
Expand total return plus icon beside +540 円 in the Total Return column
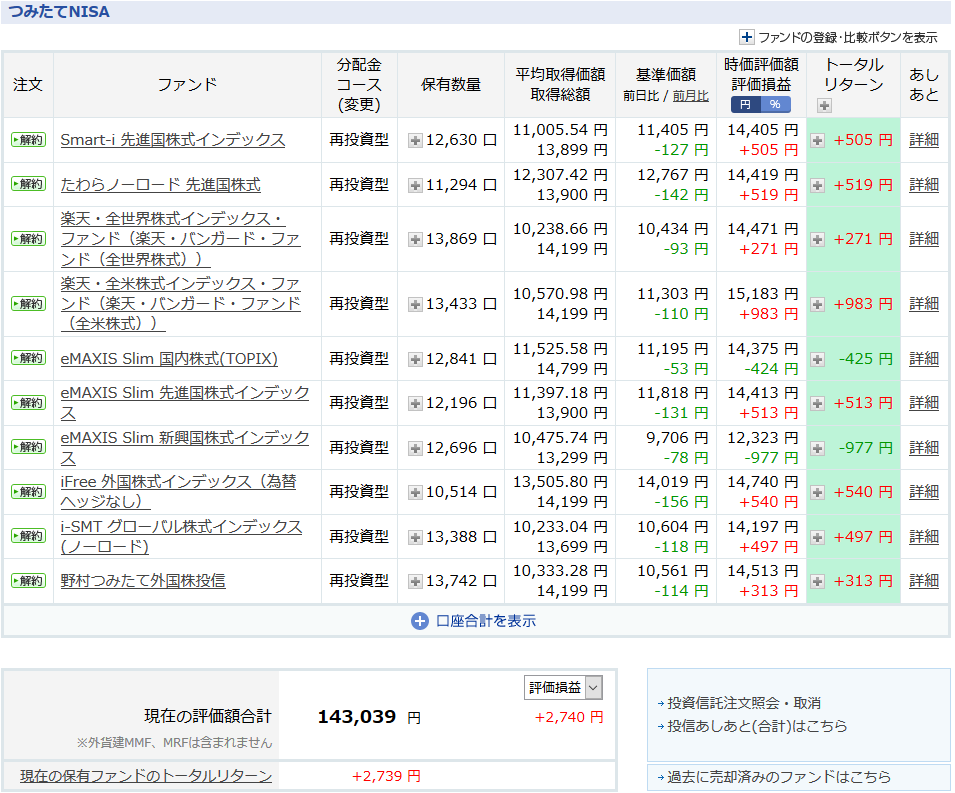[817, 492]
